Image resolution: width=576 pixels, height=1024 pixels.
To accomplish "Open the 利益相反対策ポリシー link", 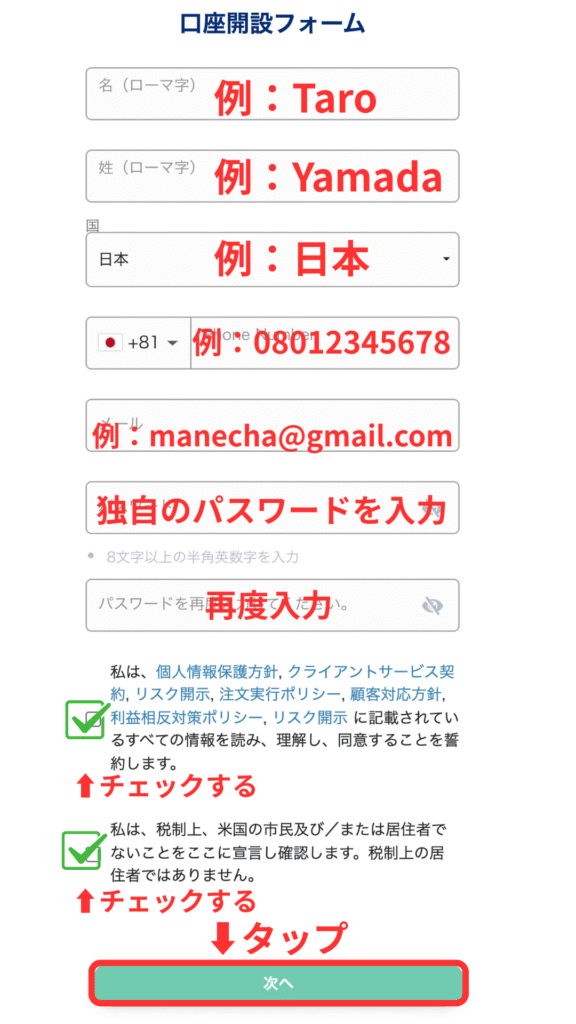I will coord(187,718).
